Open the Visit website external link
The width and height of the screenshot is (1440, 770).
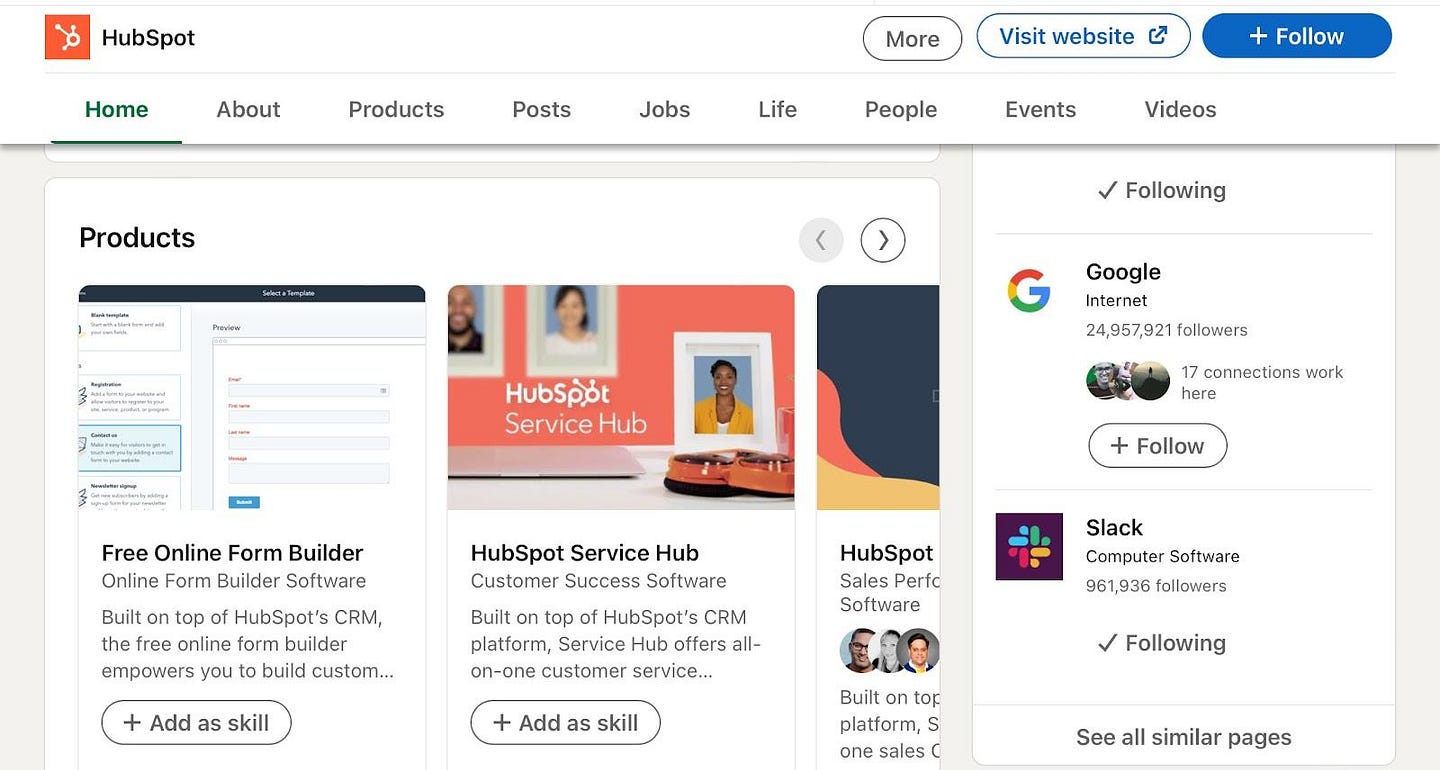pyautogui.click(x=1083, y=36)
